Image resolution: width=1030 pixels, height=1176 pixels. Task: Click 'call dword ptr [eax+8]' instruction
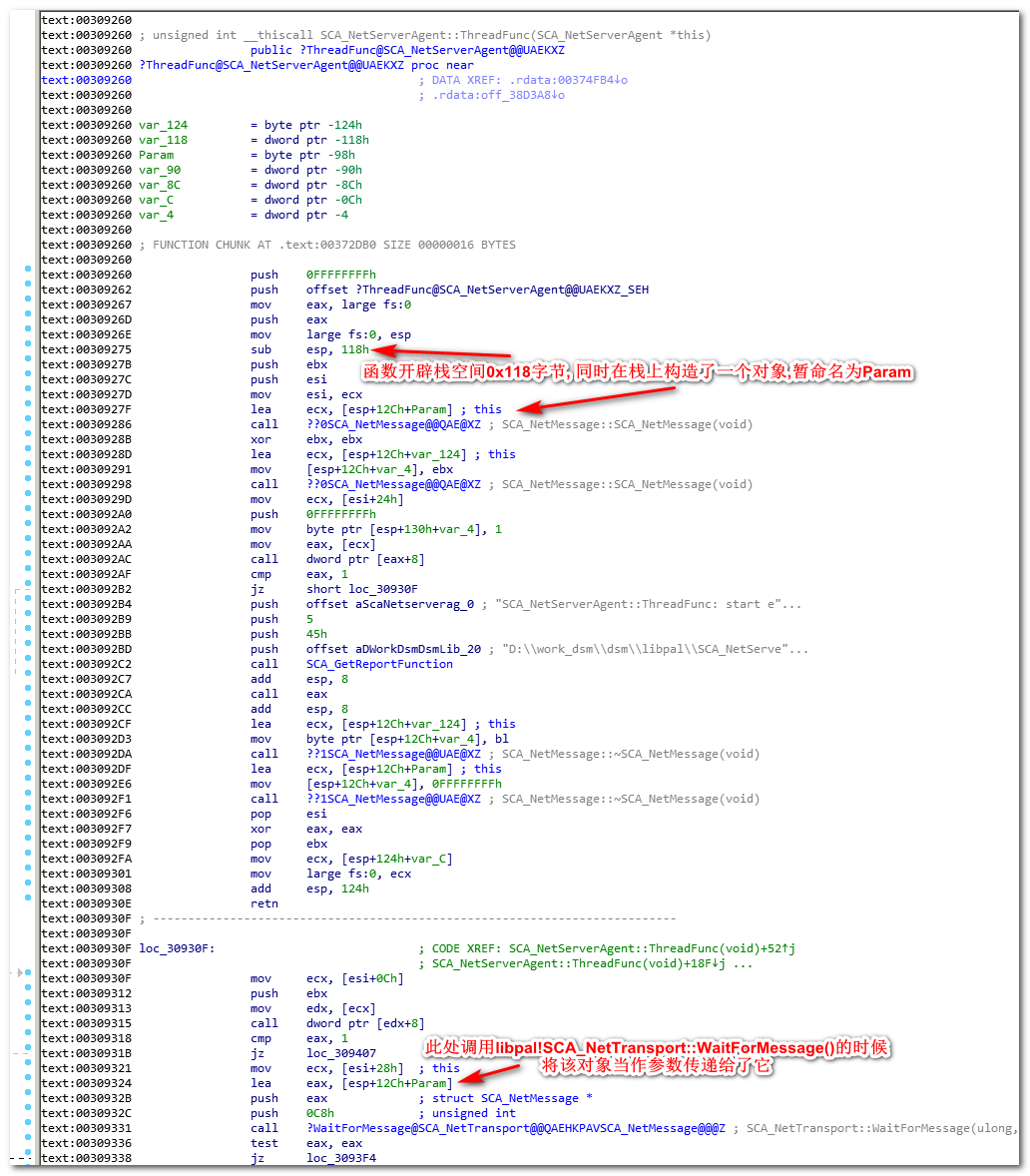pyautogui.click(x=337, y=560)
